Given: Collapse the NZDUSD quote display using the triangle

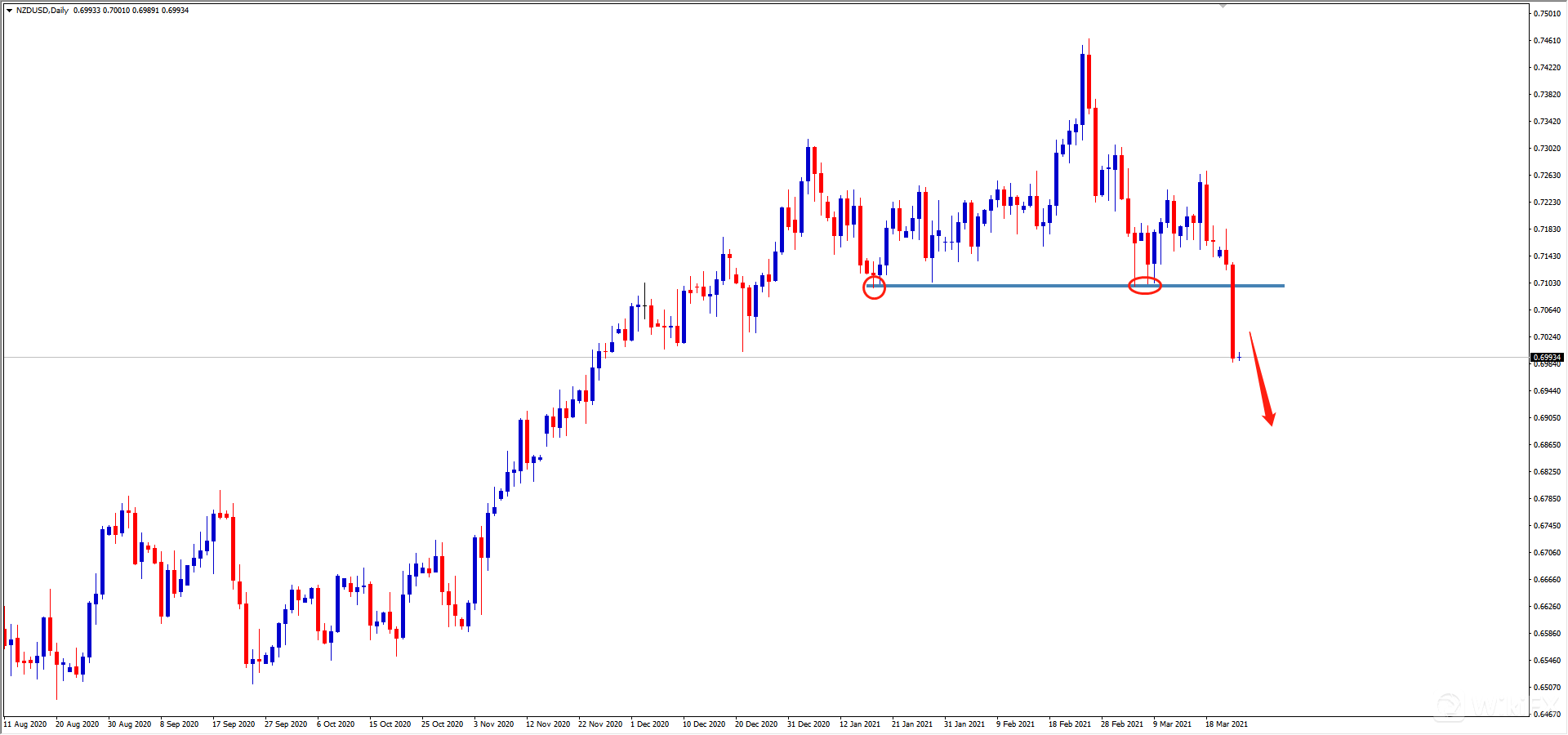Looking at the screenshot, I should 8,11.
